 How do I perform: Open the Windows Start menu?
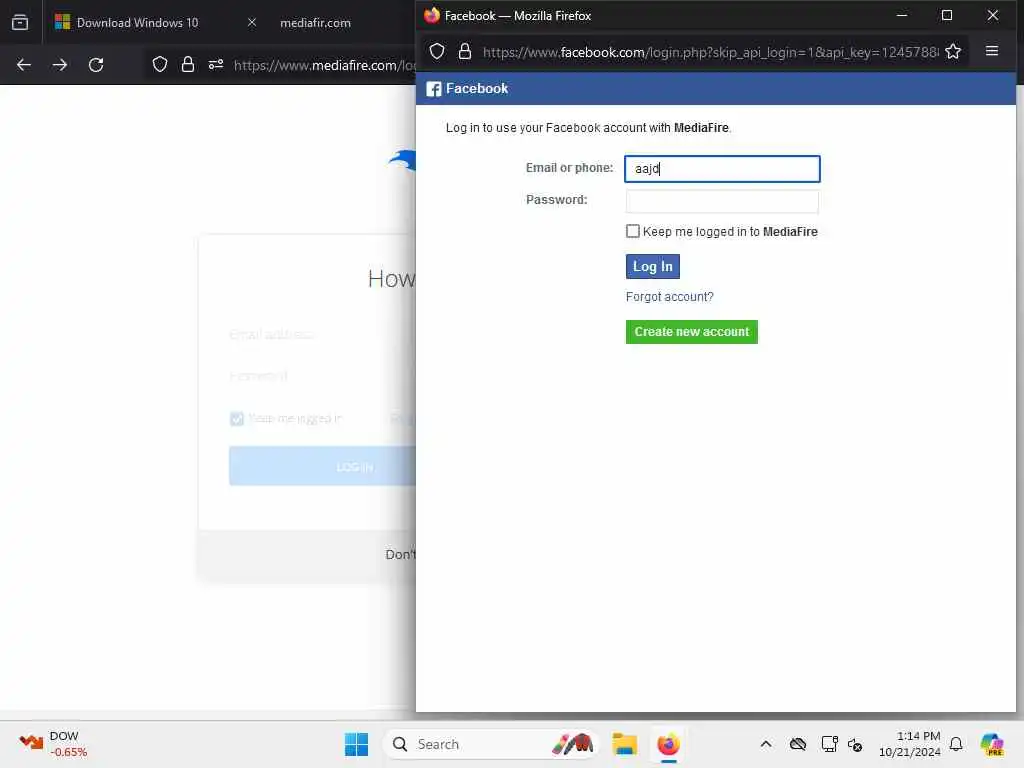pyautogui.click(x=356, y=744)
